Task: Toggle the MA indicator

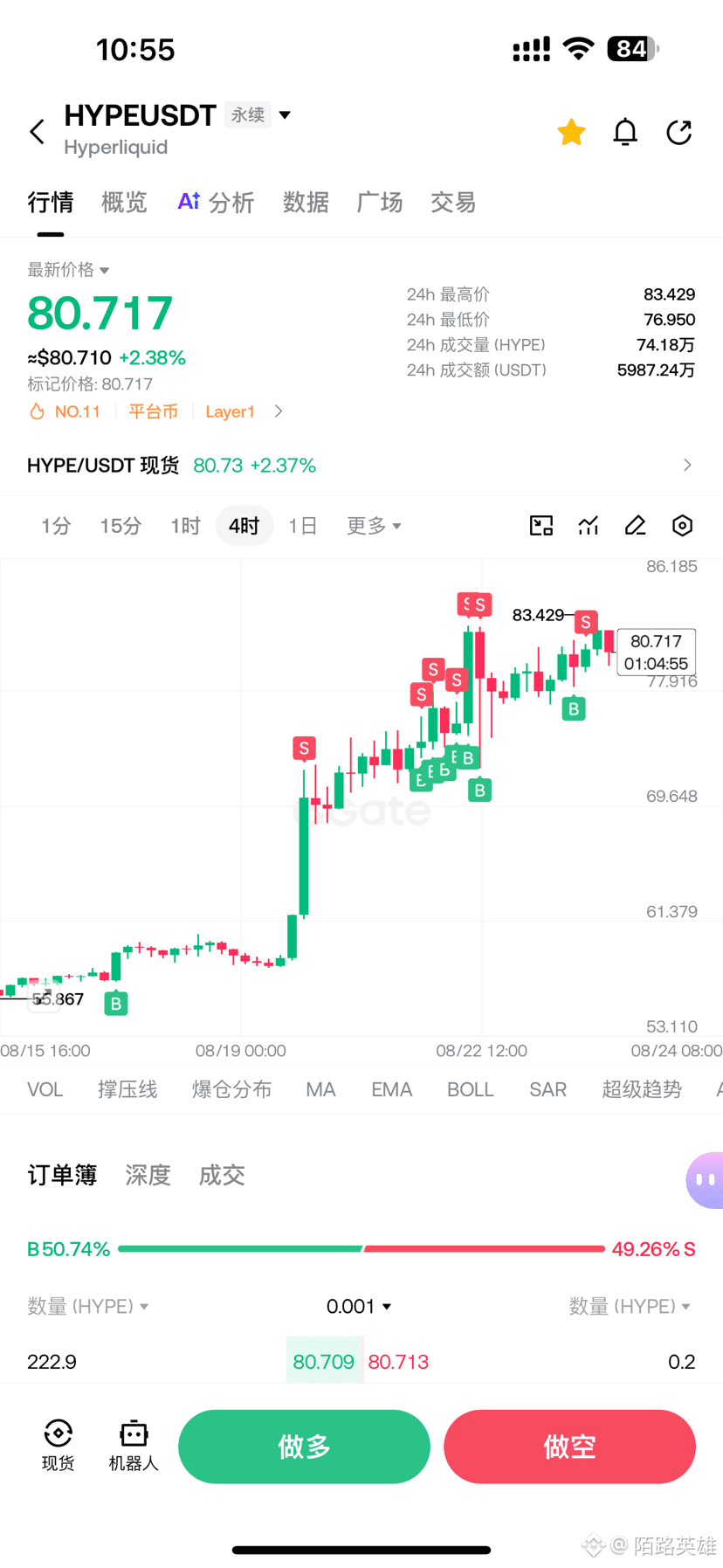Action: click(320, 1089)
